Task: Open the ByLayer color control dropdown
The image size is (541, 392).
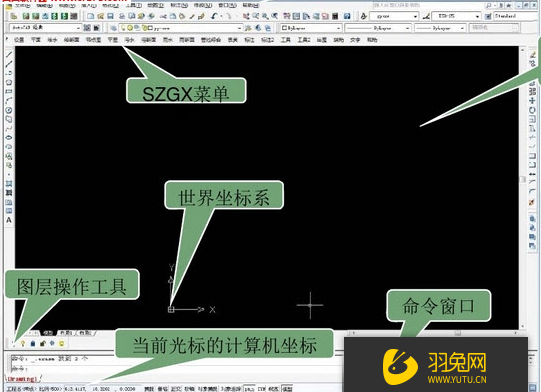Action: 311,28
